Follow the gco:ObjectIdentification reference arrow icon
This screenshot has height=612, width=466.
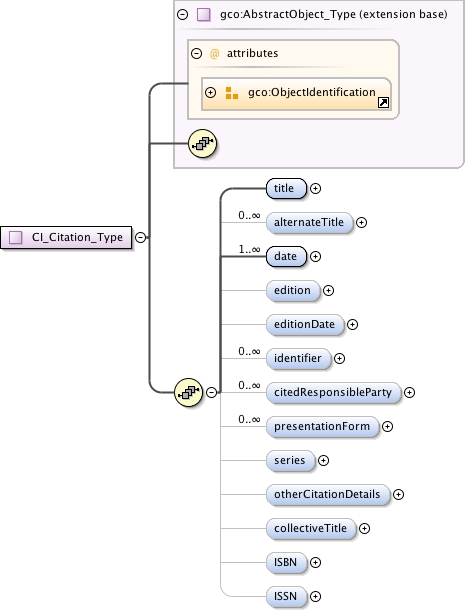coord(384,103)
